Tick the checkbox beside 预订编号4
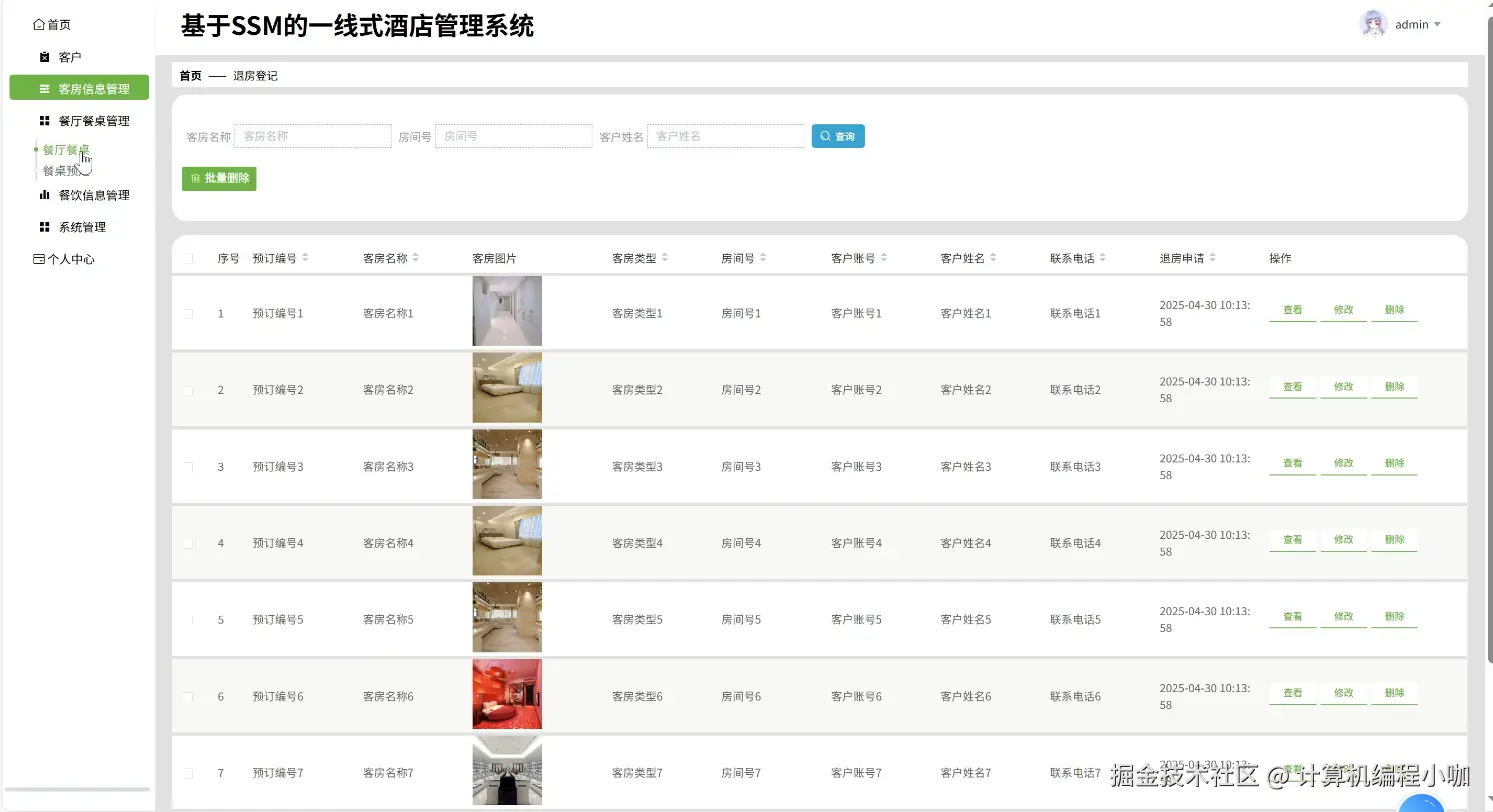This screenshot has height=812, width=1493. pyautogui.click(x=189, y=541)
